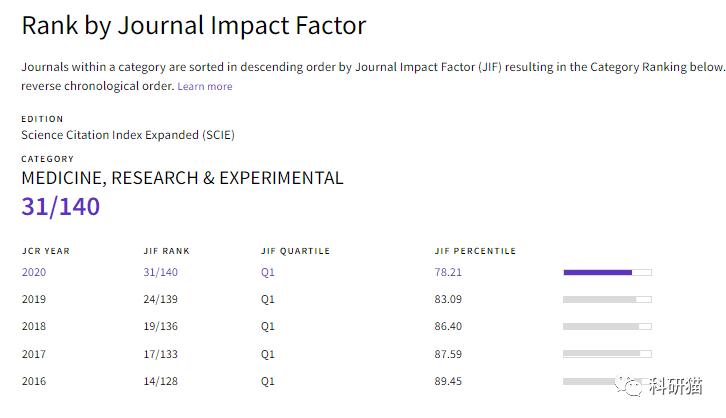Click the 2018 percentile bar
Image resolution: width=726 pixels, height=418 pixels.
[607, 326]
